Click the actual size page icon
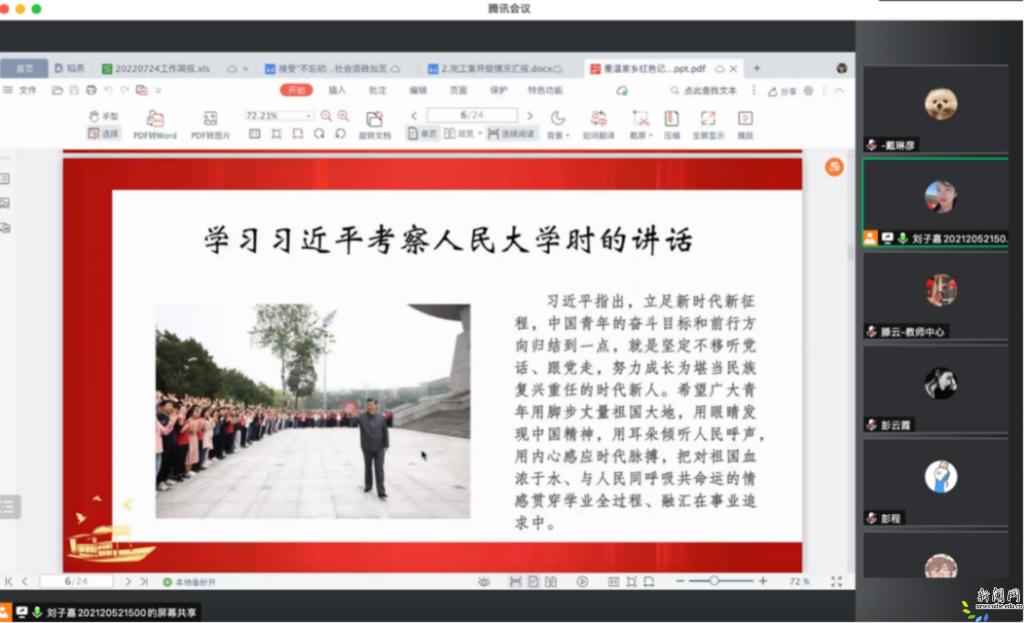This screenshot has height=623, width=1024. 255,134
